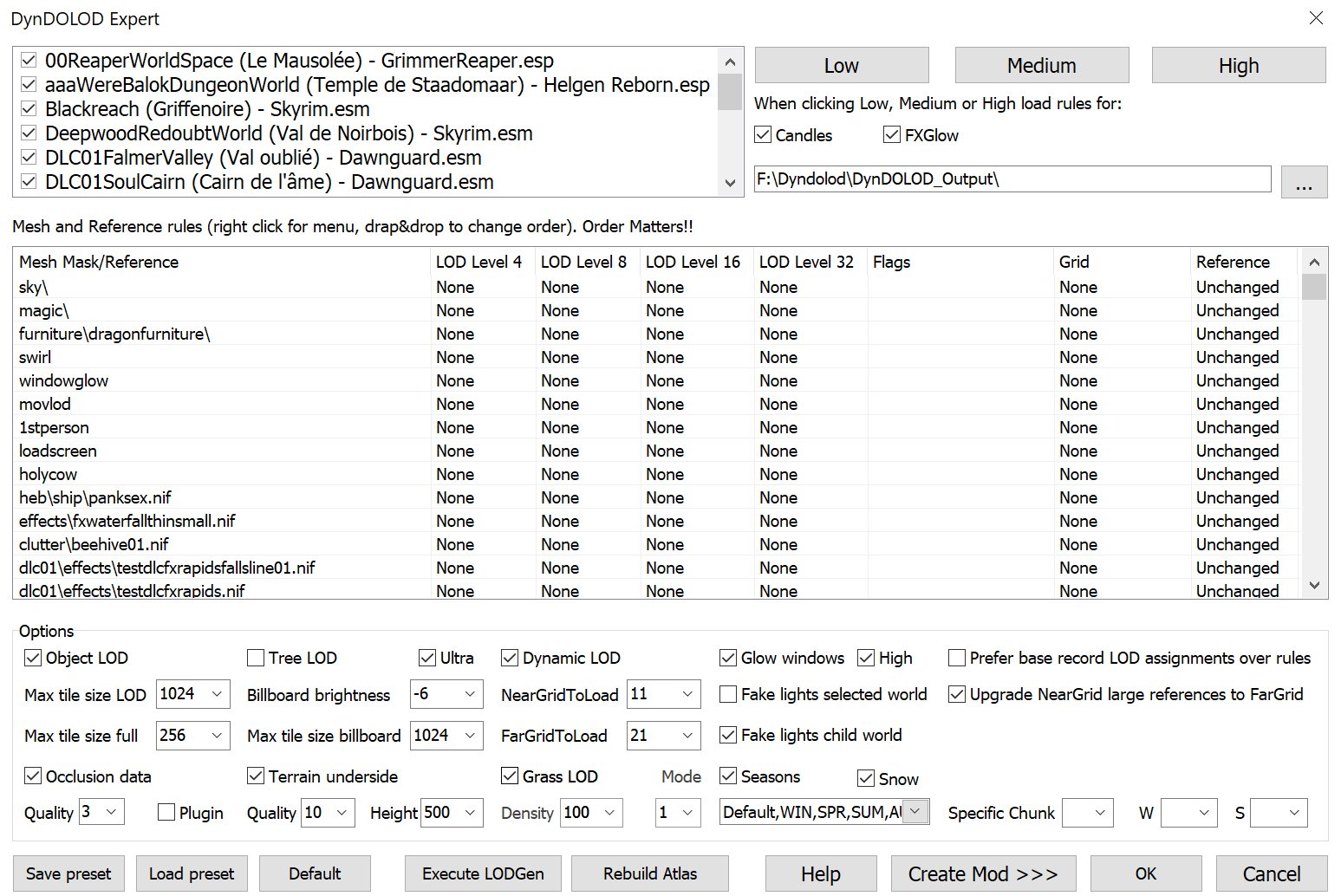Uncheck Blackreach (Griffenoire) worldspace

coord(29,109)
